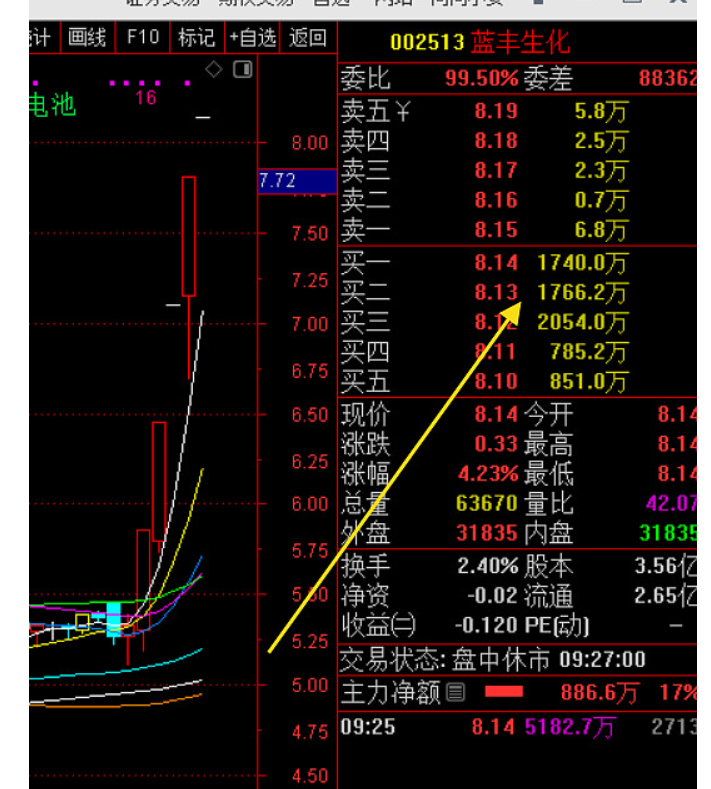Click the 涨幅 value 4.23%
This screenshot has height=789, width=711.
488,474
